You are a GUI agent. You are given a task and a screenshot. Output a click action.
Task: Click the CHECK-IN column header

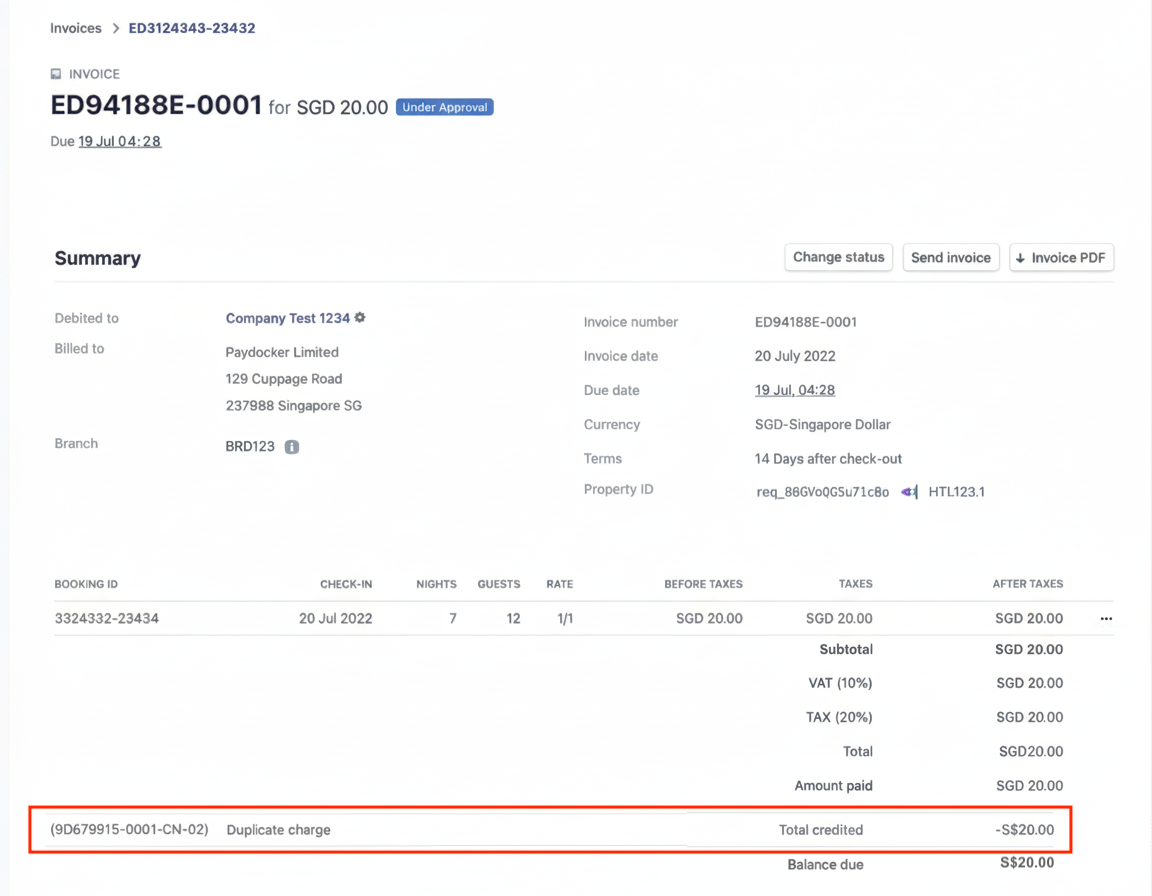pos(346,584)
